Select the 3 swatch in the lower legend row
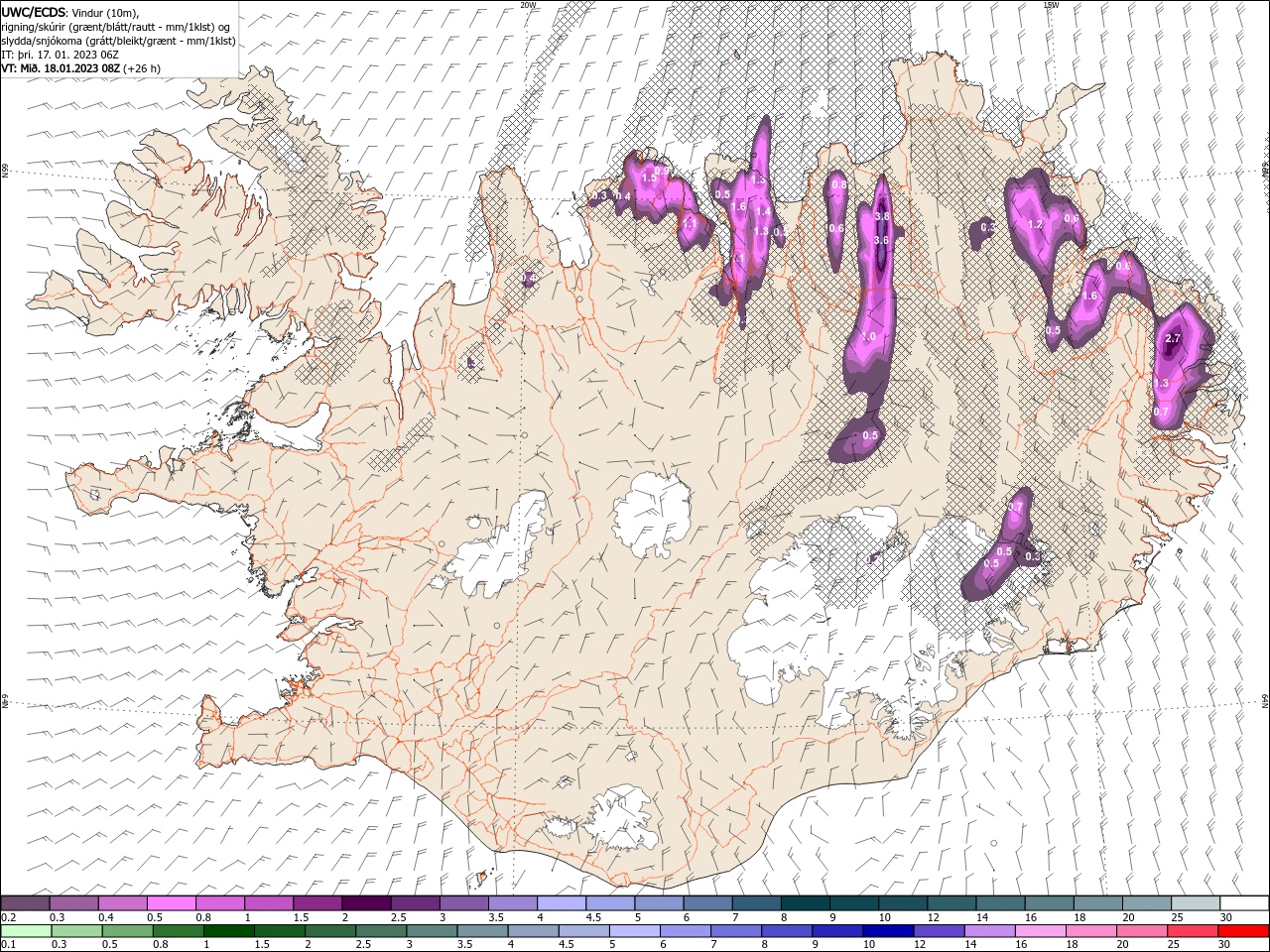This screenshot has height=952, width=1270. tap(432, 931)
